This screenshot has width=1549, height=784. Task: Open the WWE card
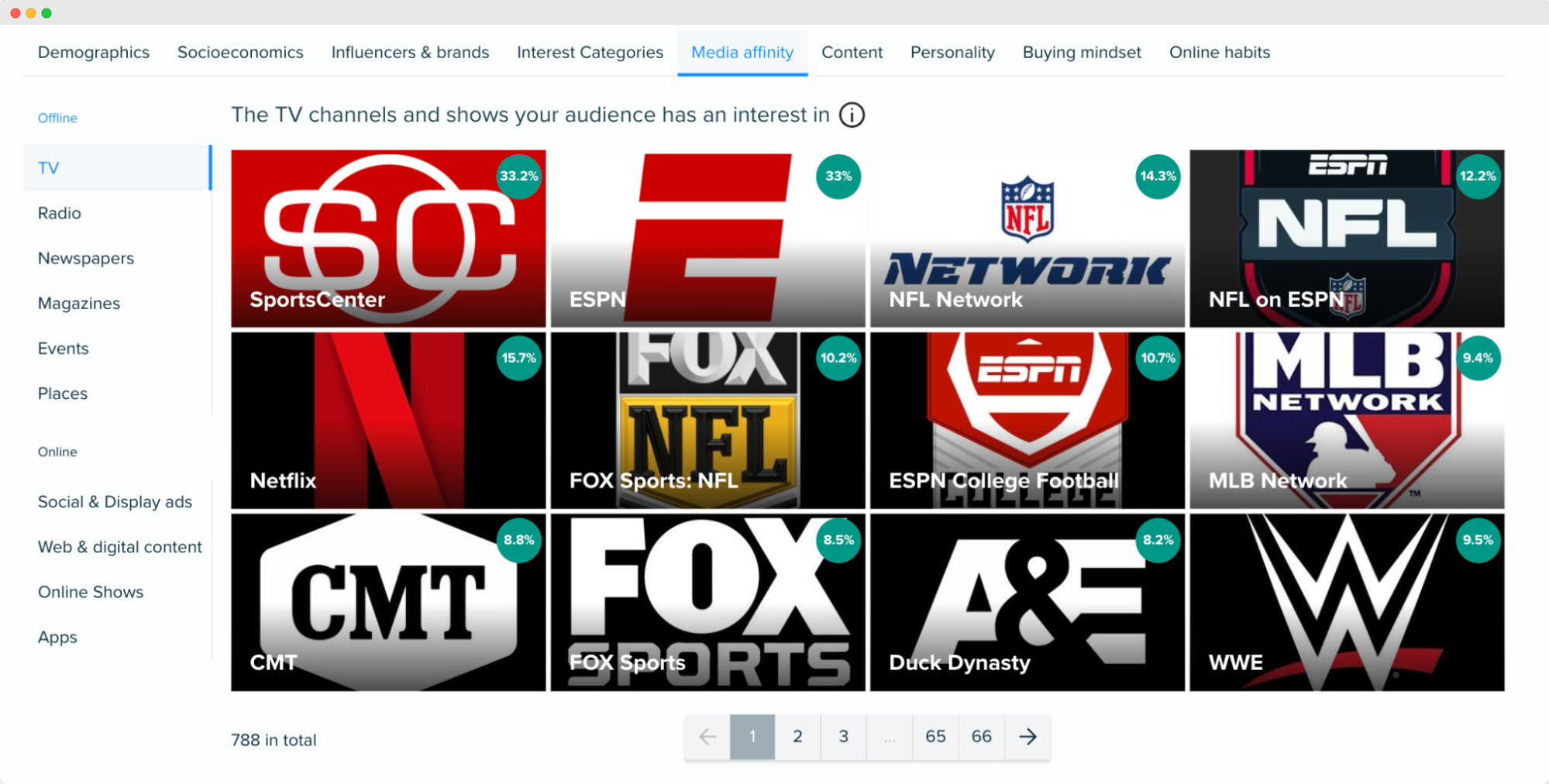pyautogui.click(x=1347, y=603)
